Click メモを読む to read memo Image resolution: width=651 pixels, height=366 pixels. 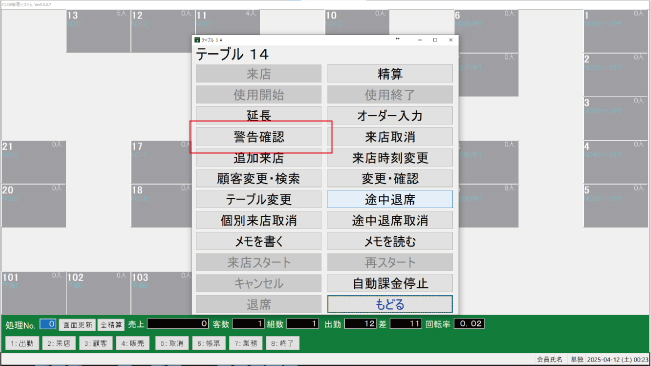click(x=390, y=242)
